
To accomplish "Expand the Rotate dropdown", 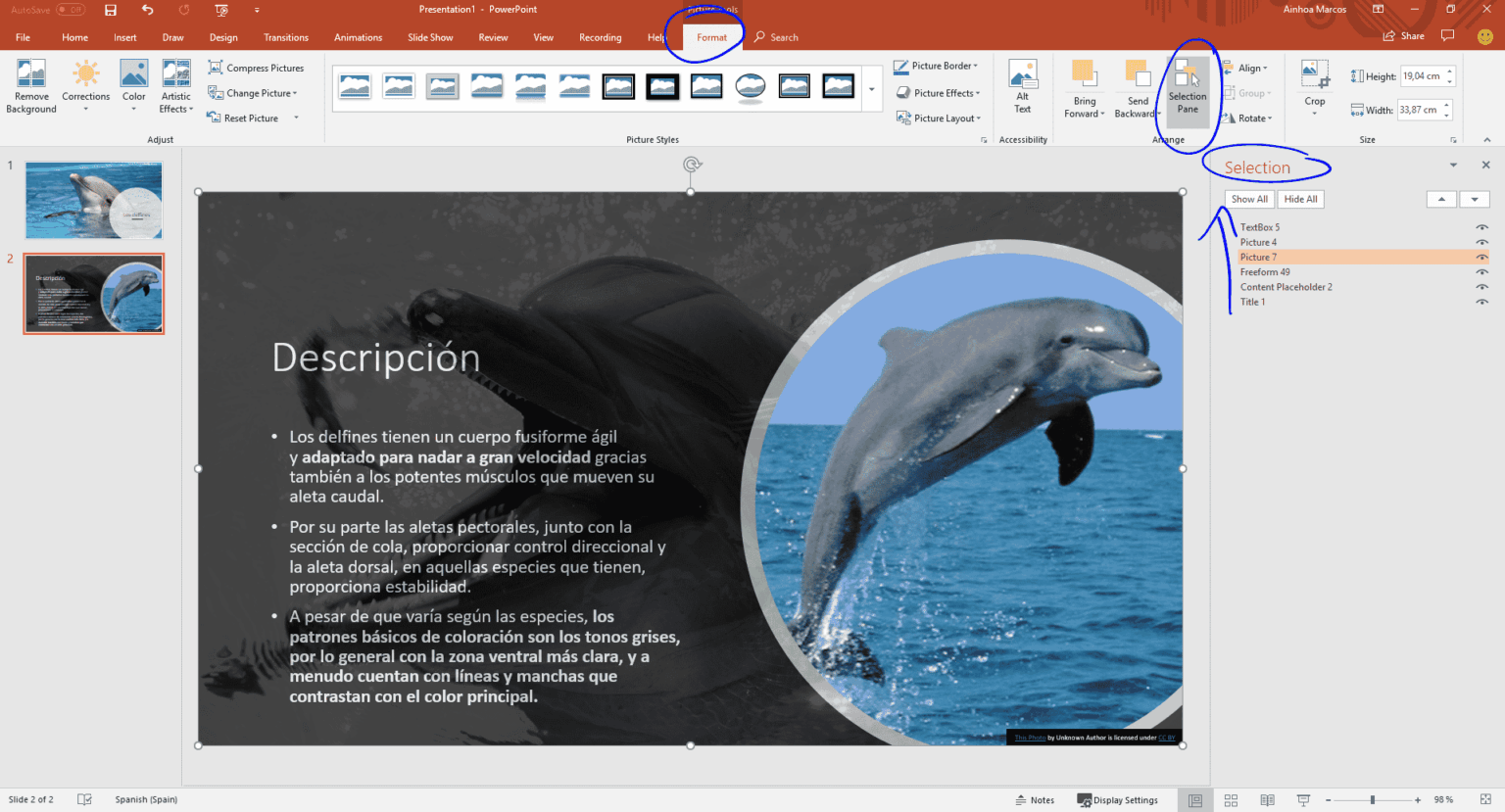I will [x=1254, y=119].
